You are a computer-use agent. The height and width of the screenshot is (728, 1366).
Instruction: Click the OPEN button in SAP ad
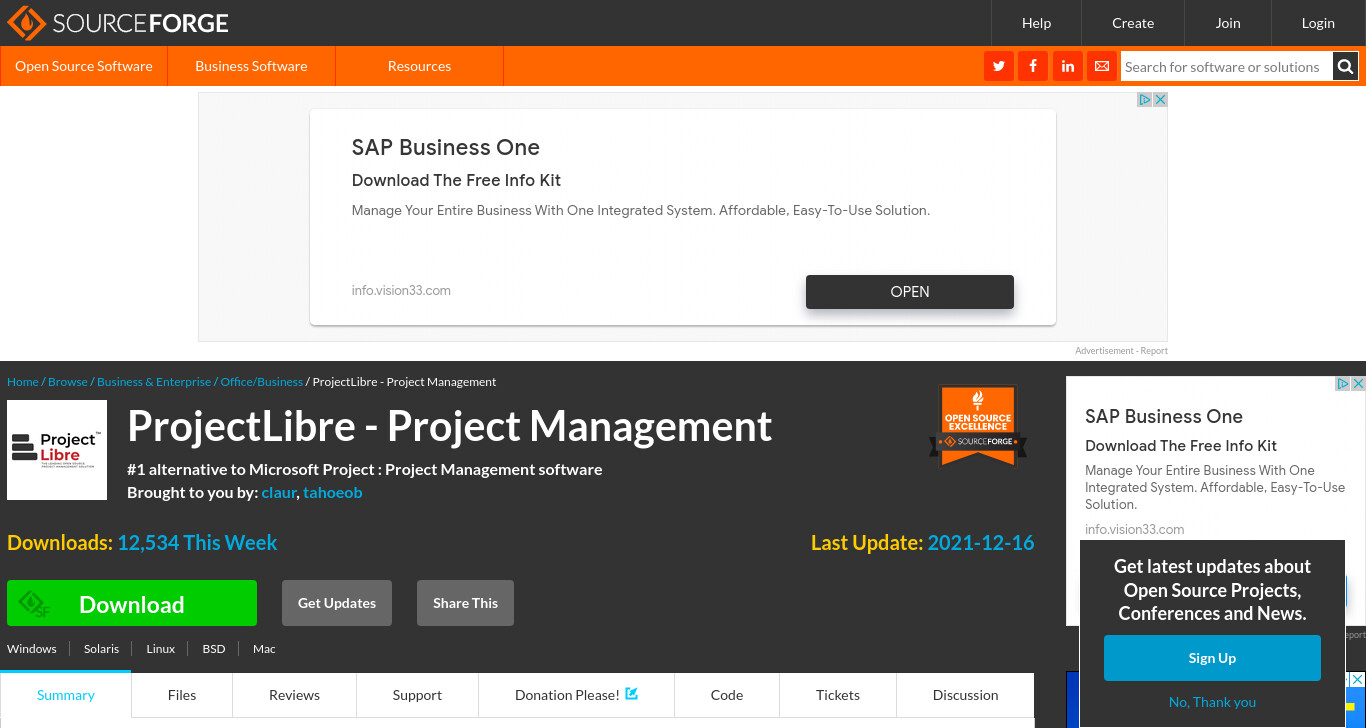(910, 292)
